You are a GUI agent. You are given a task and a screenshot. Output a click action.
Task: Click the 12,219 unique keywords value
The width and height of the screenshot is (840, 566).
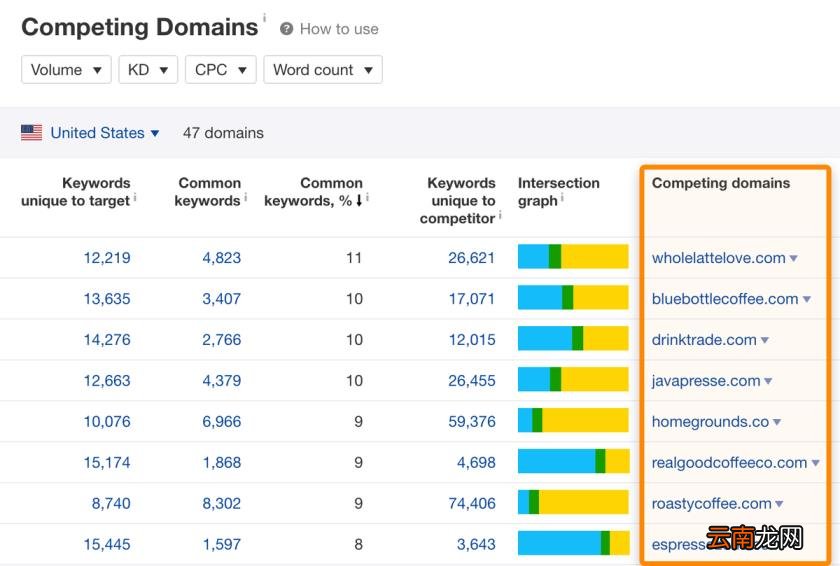coord(107,258)
